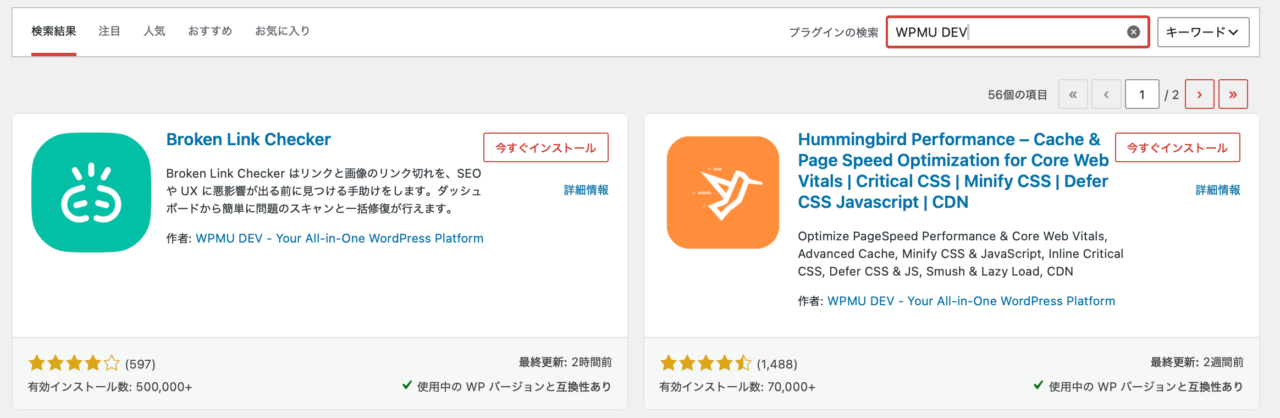The image size is (1280, 418).
Task: Click the star rating of Broken Link Checker
Action: 74,363
